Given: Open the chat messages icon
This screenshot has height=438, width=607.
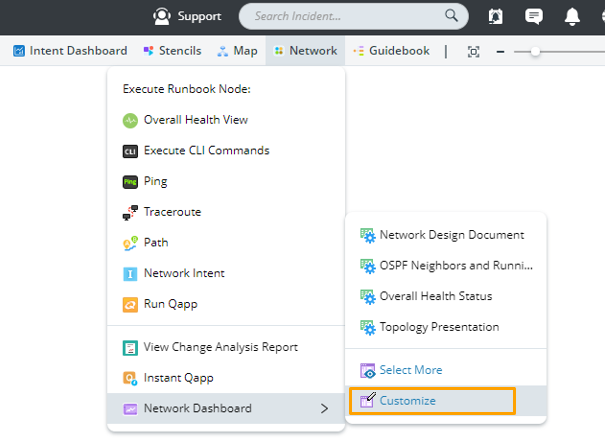Looking at the screenshot, I should click(534, 16).
